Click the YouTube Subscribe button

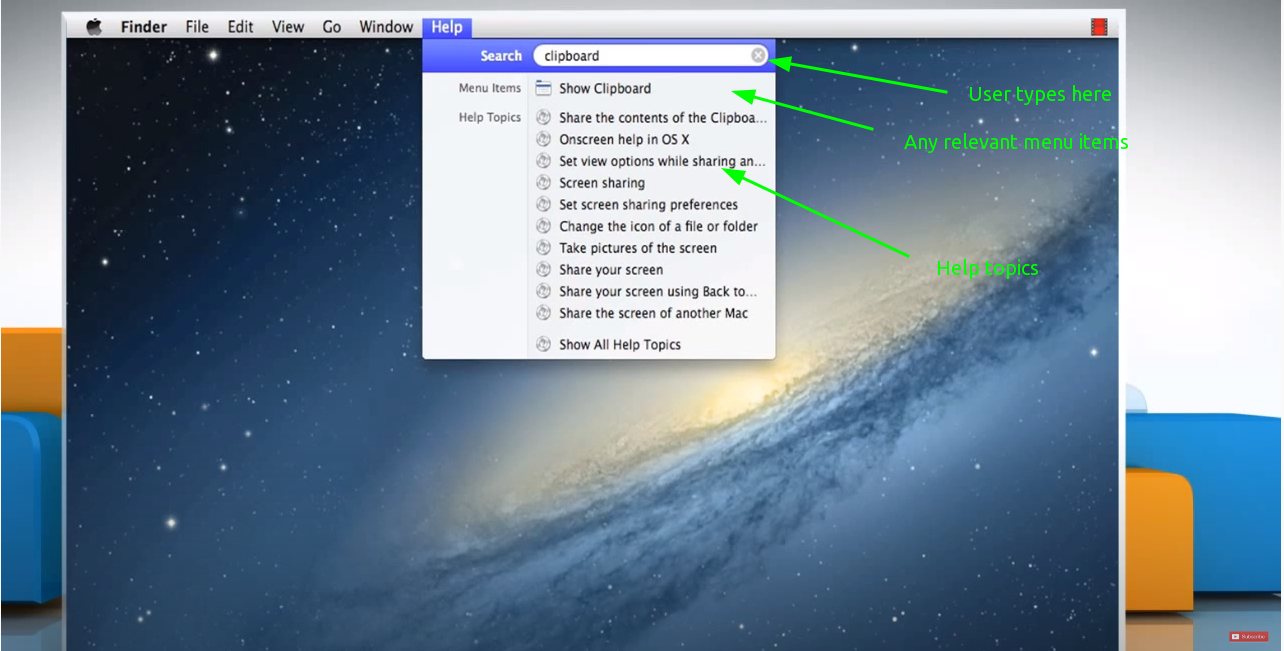(x=1249, y=636)
